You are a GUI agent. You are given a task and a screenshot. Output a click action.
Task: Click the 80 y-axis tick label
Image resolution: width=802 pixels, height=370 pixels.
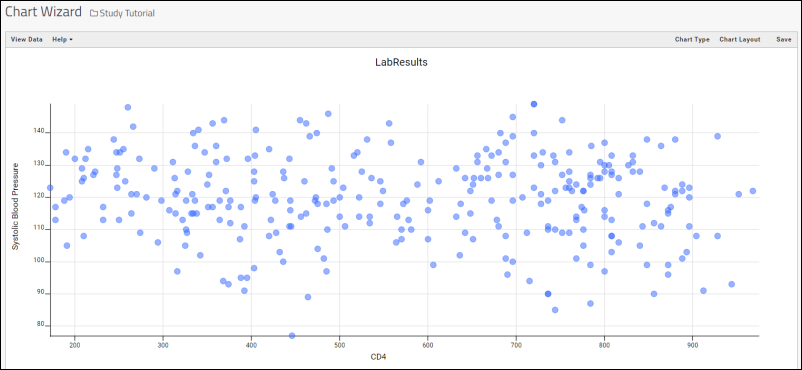pos(41,325)
